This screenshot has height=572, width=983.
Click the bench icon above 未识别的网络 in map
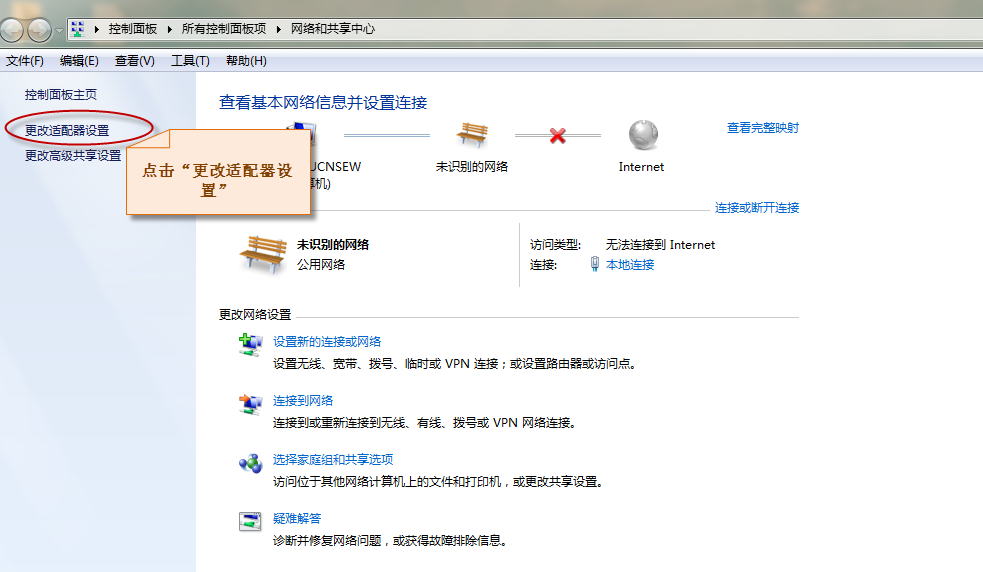(x=471, y=135)
